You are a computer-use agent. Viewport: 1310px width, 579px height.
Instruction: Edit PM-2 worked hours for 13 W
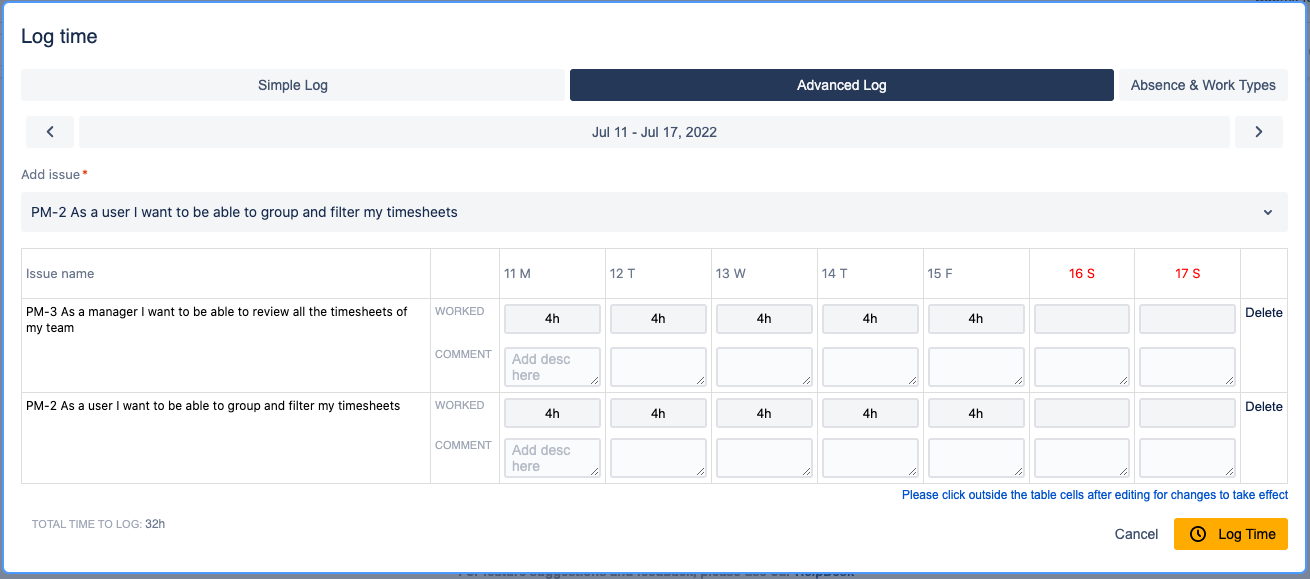point(764,413)
